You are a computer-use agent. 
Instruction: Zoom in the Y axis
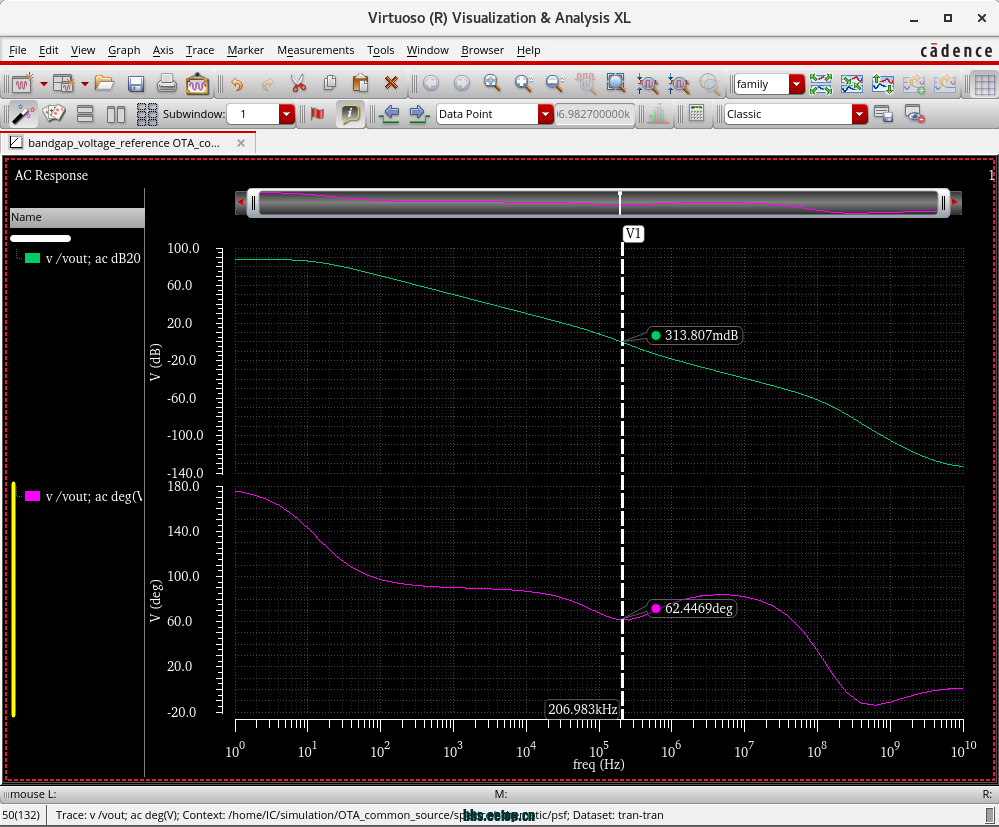pyautogui.click(x=679, y=84)
